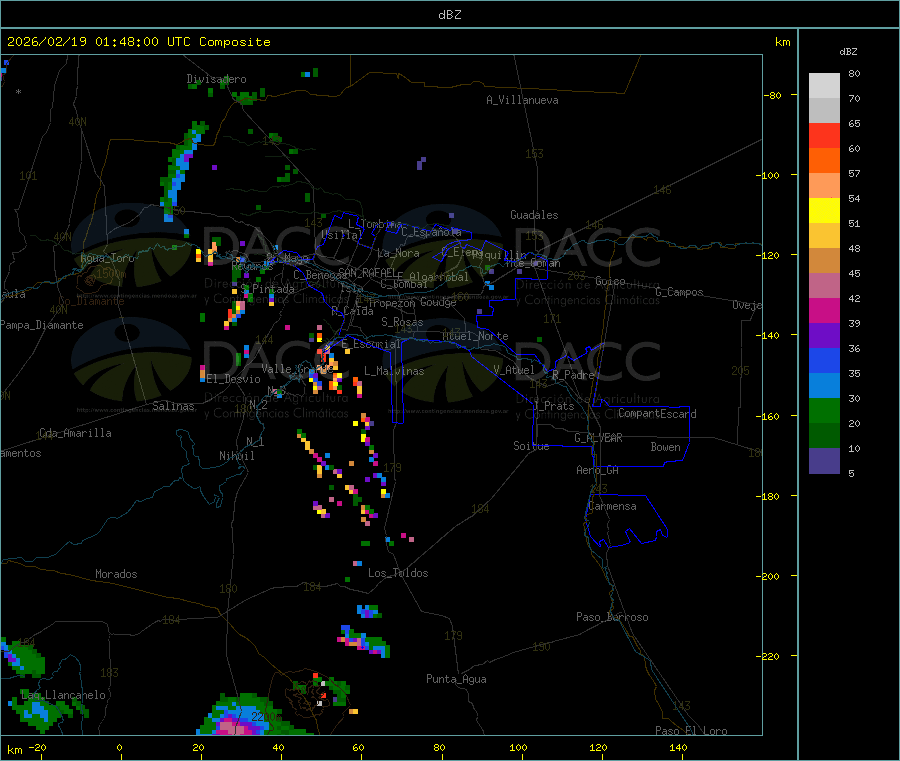The height and width of the screenshot is (761, 900).
Task: Click the 'V_Atuel' place label
Action: coord(514,370)
